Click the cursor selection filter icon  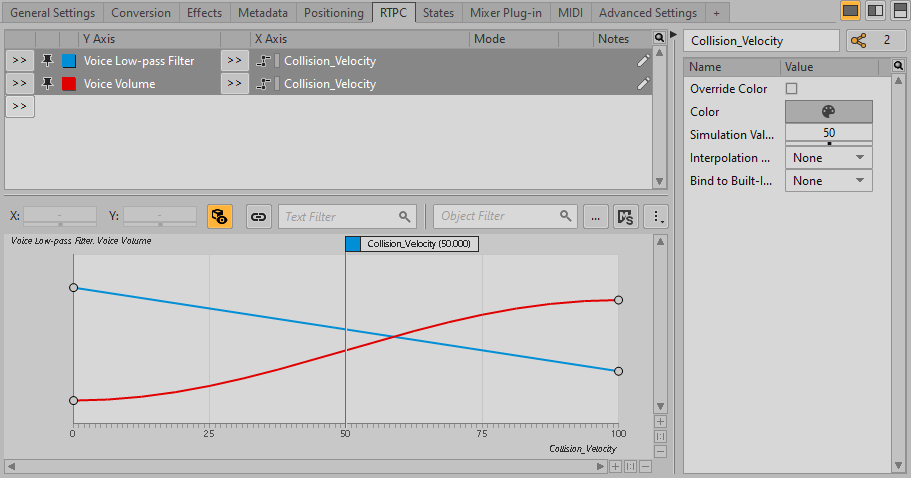pyautogui.click(x=626, y=216)
